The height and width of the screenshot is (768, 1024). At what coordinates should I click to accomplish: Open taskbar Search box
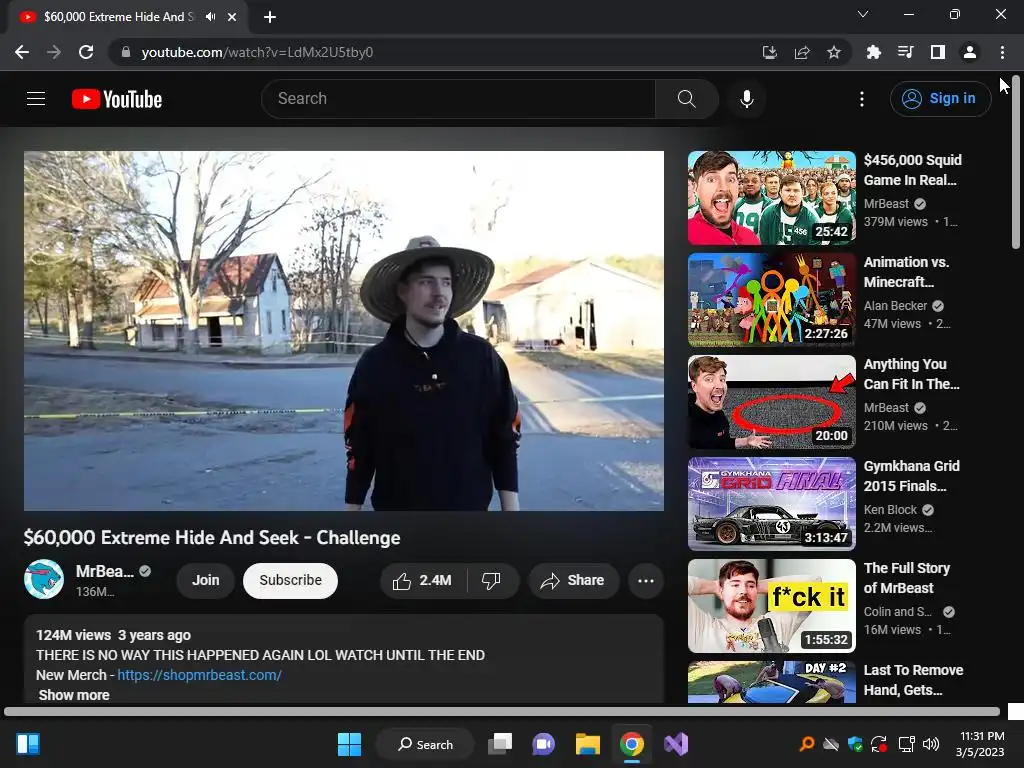426,744
